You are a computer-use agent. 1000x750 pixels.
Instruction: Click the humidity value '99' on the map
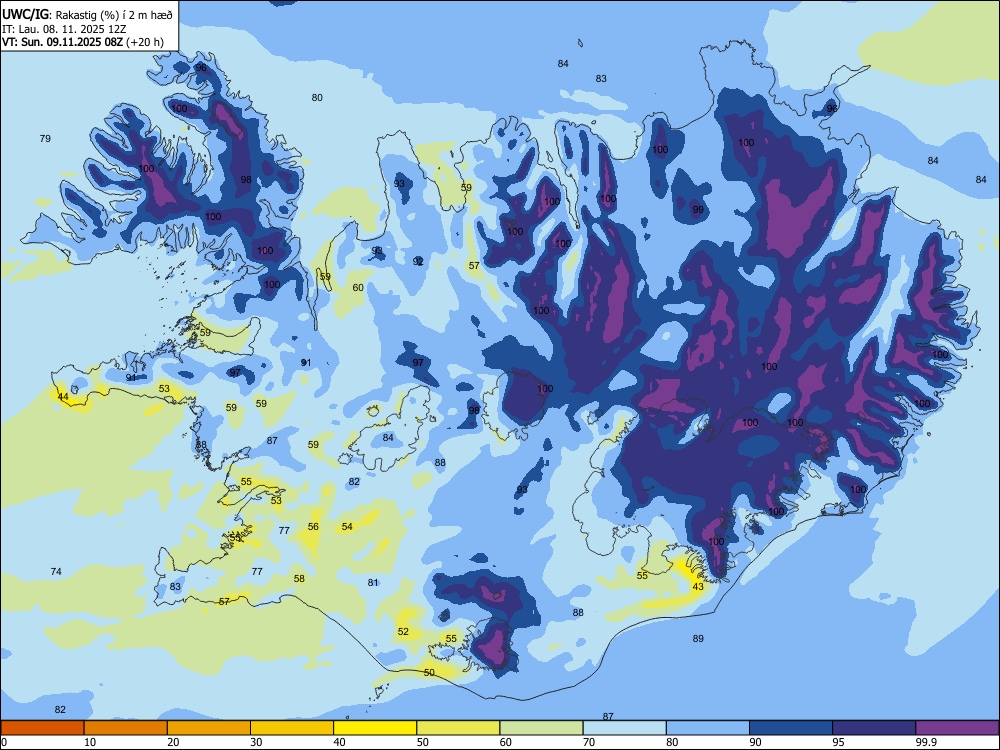(698, 210)
